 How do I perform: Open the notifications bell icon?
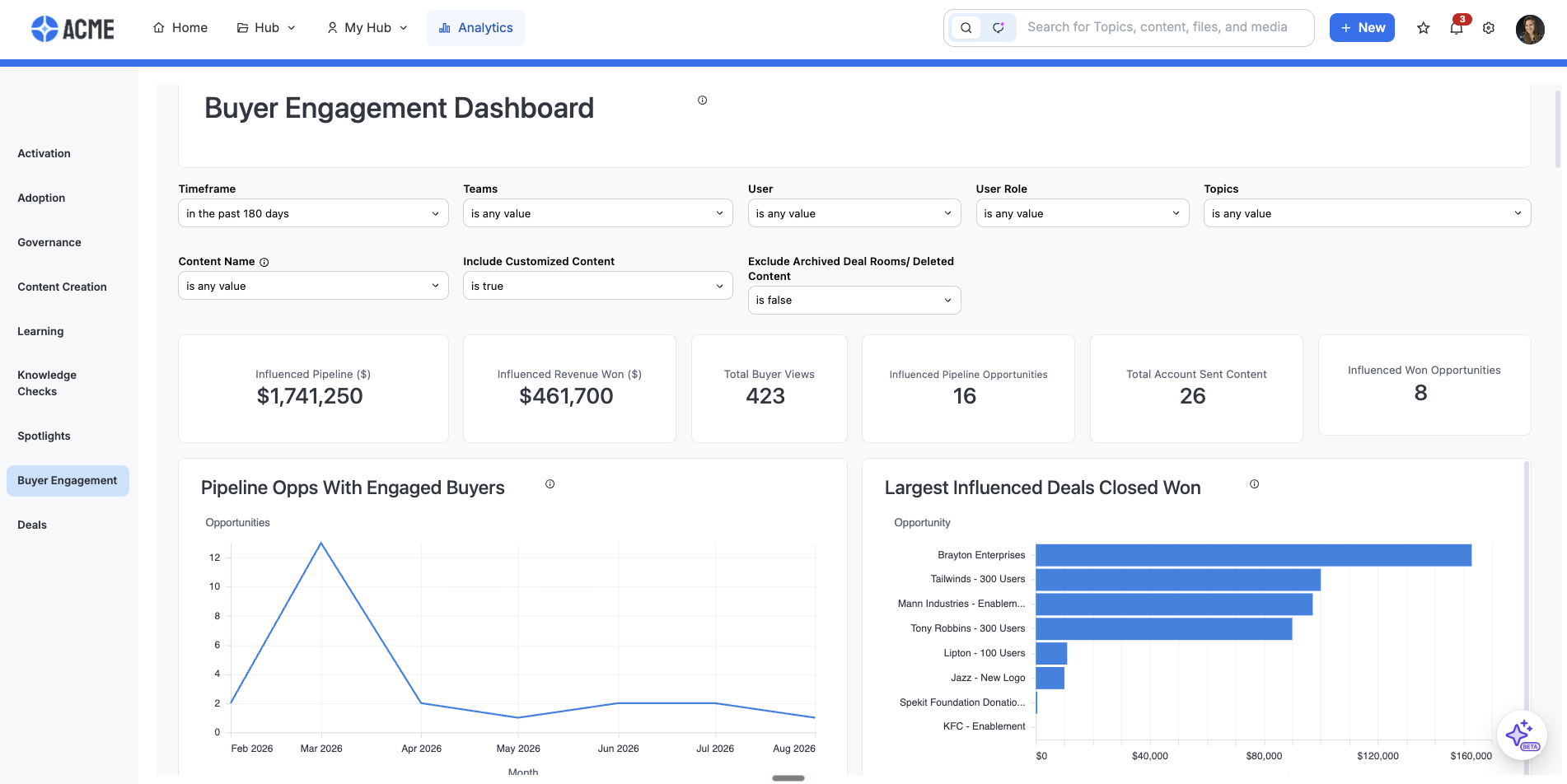click(x=1457, y=28)
